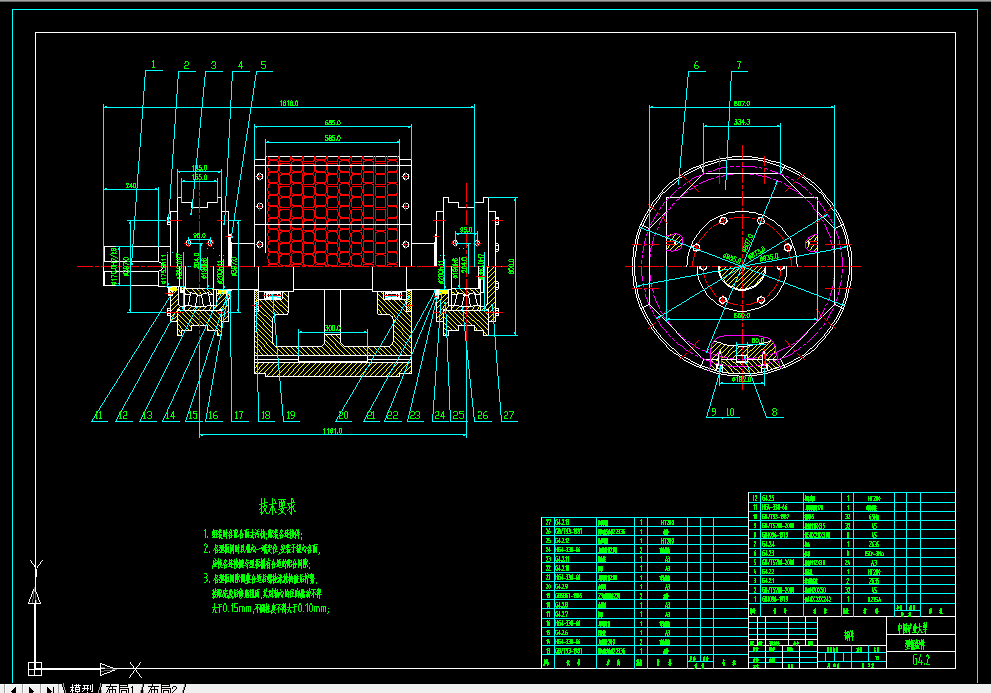Pick part balloon number 27
The height and width of the screenshot is (693, 991).
[509, 415]
